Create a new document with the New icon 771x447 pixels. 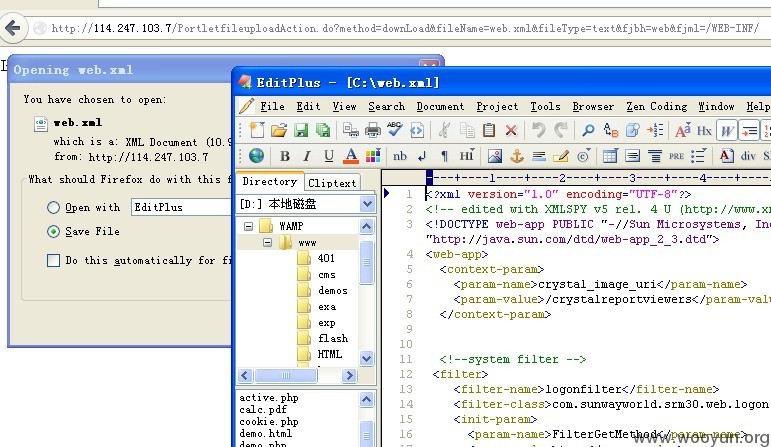point(257,130)
